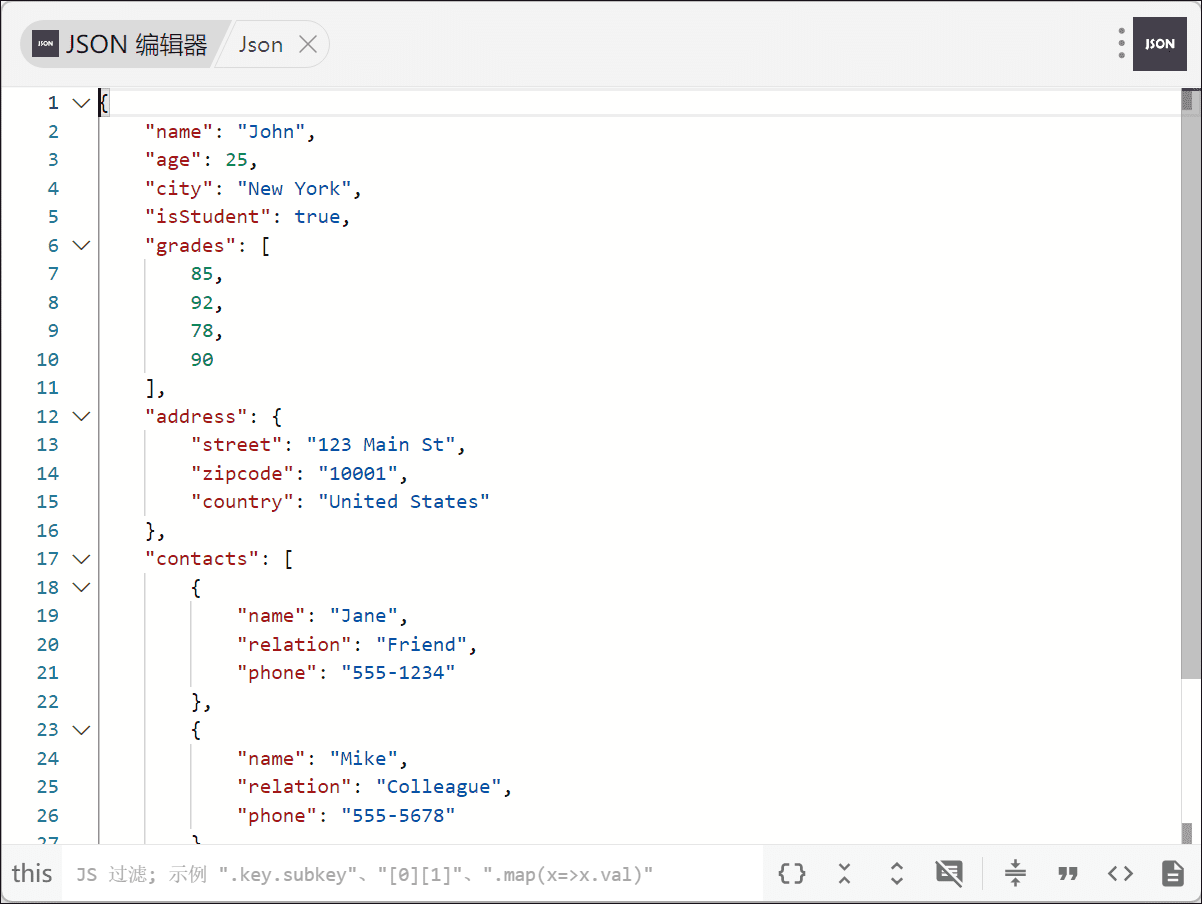This screenshot has width=1202, height=904.
Task: Collapse the contacts array fold arrow
Action: 81,559
